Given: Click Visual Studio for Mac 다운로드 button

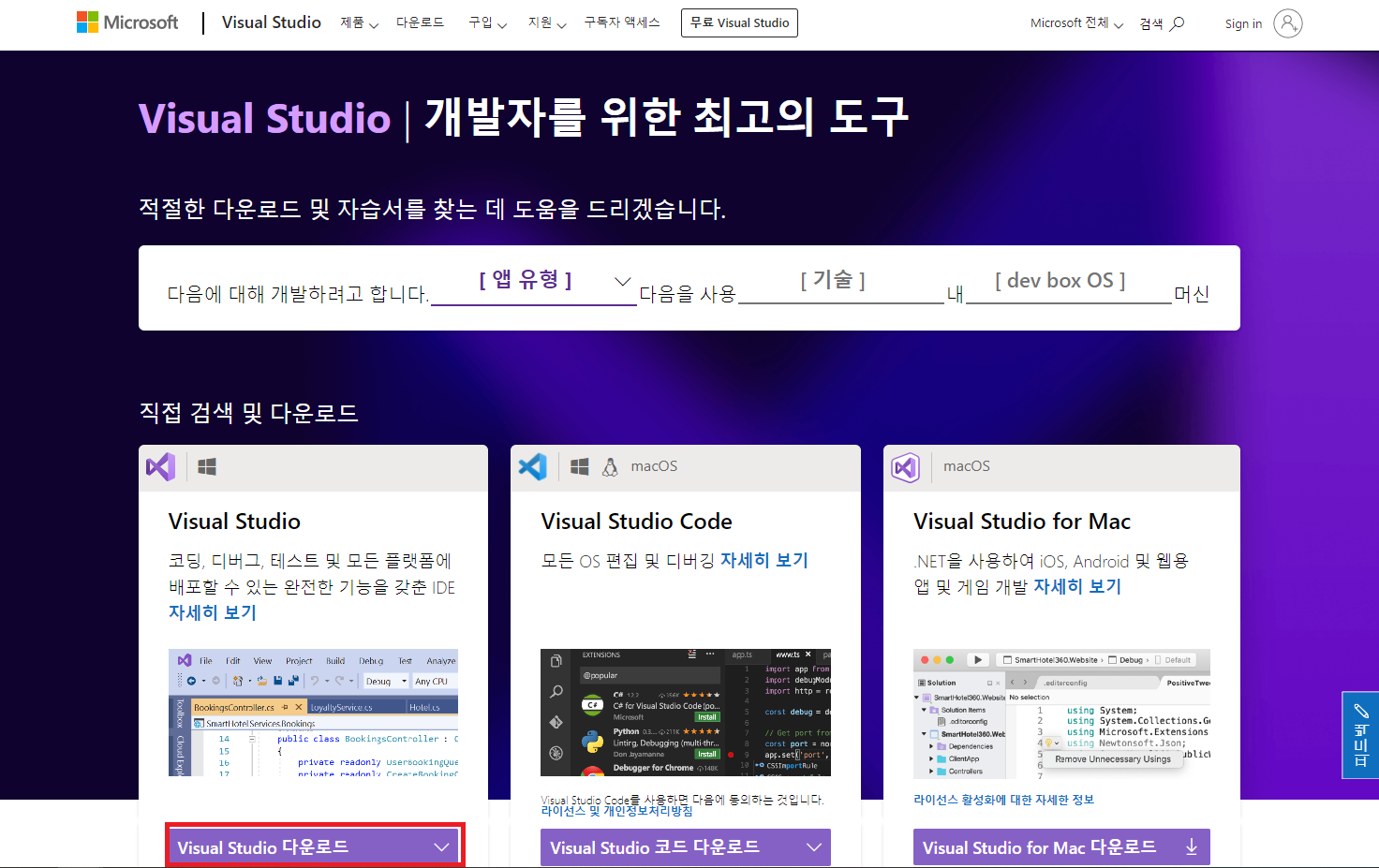Looking at the screenshot, I should 1061,847.
